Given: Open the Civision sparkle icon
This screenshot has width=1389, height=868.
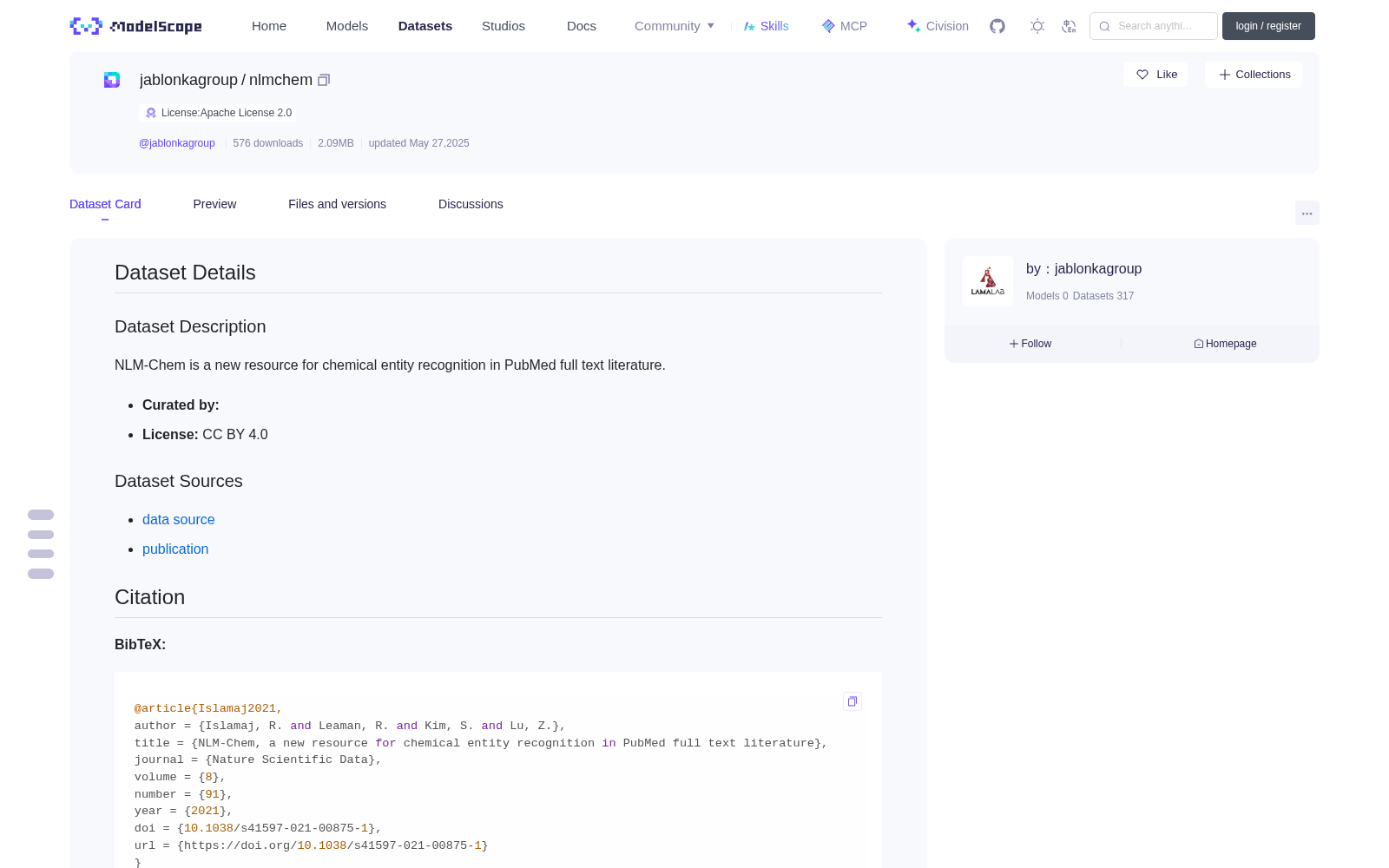Looking at the screenshot, I should point(913,26).
